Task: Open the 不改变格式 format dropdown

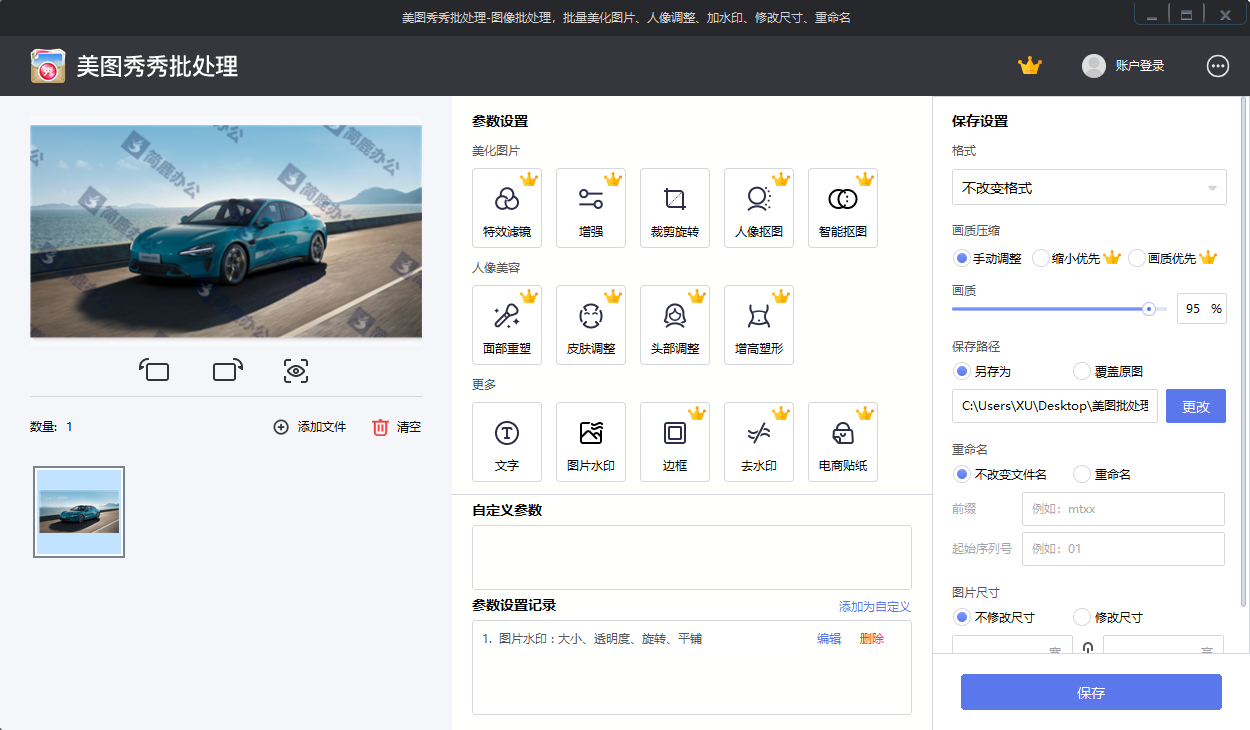Action: (1089, 187)
